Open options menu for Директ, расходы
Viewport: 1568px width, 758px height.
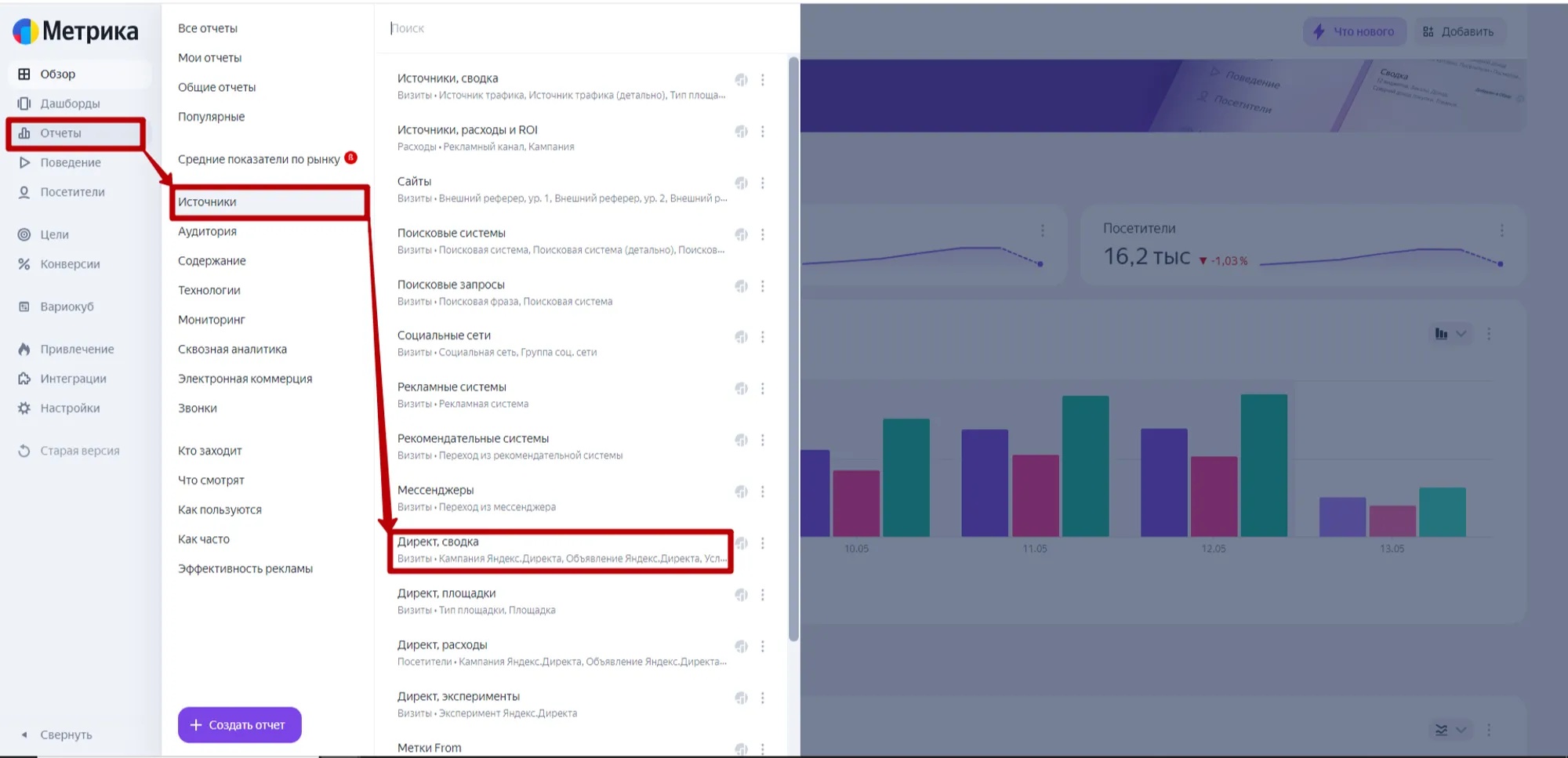tap(762, 647)
